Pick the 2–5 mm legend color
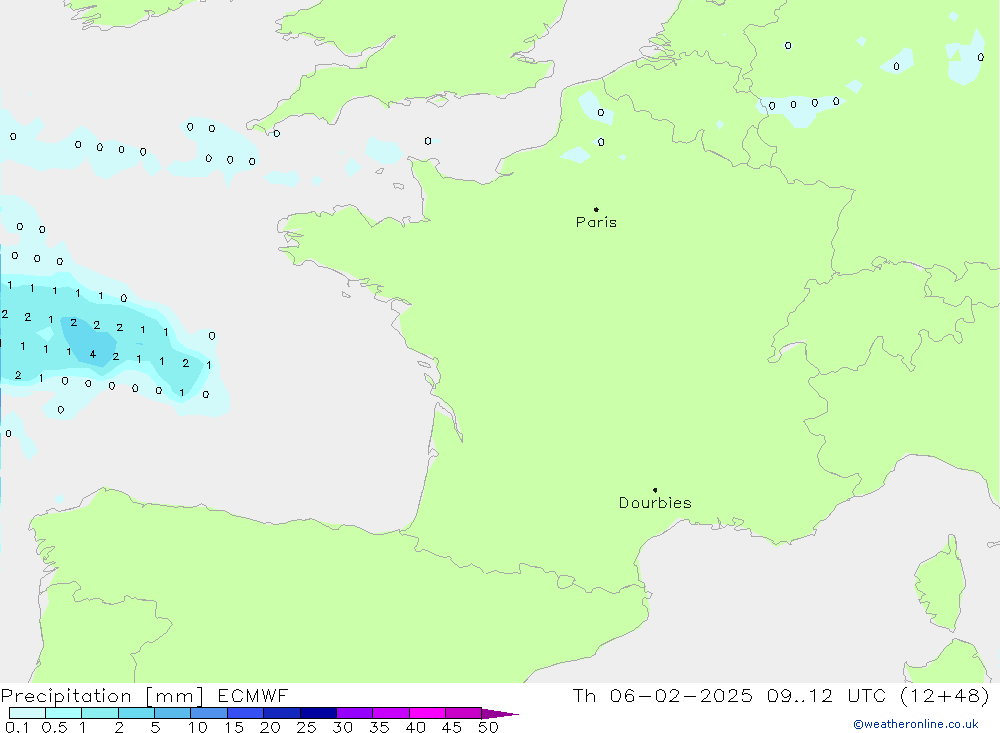The height and width of the screenshot is (733, 1000). click(x=136, y=713)
